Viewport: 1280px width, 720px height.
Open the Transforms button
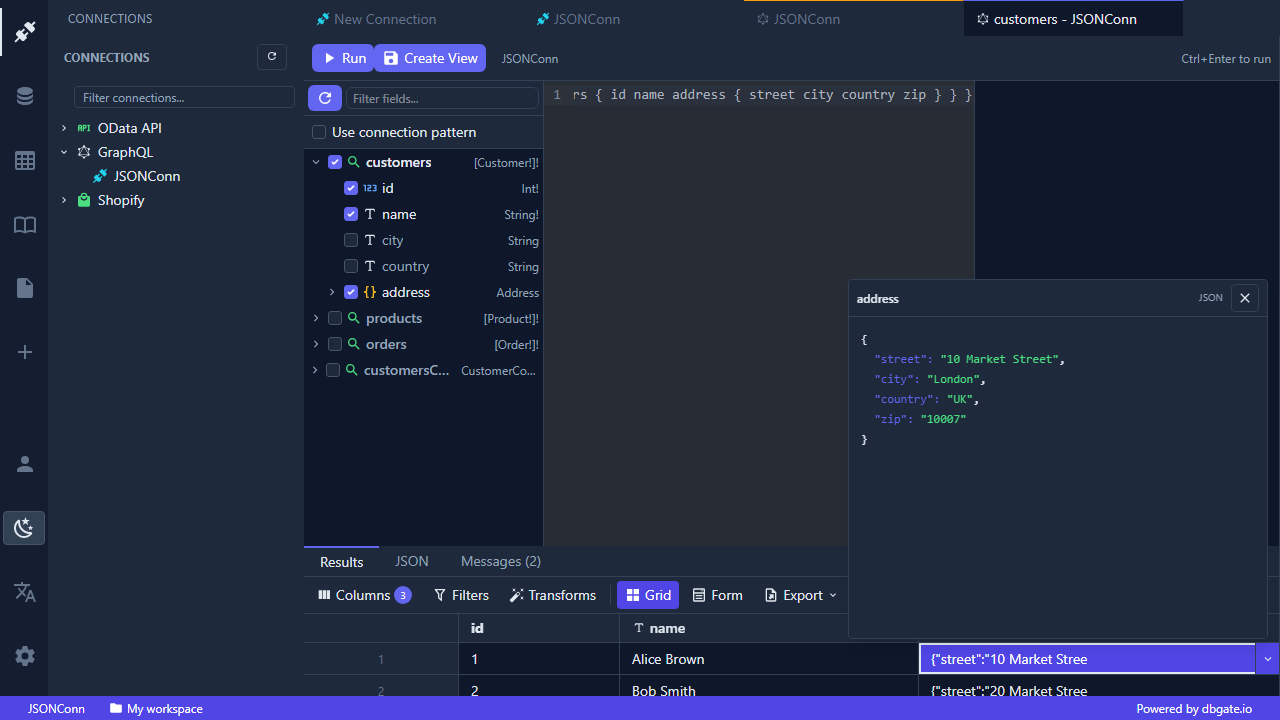pos(553,595)
